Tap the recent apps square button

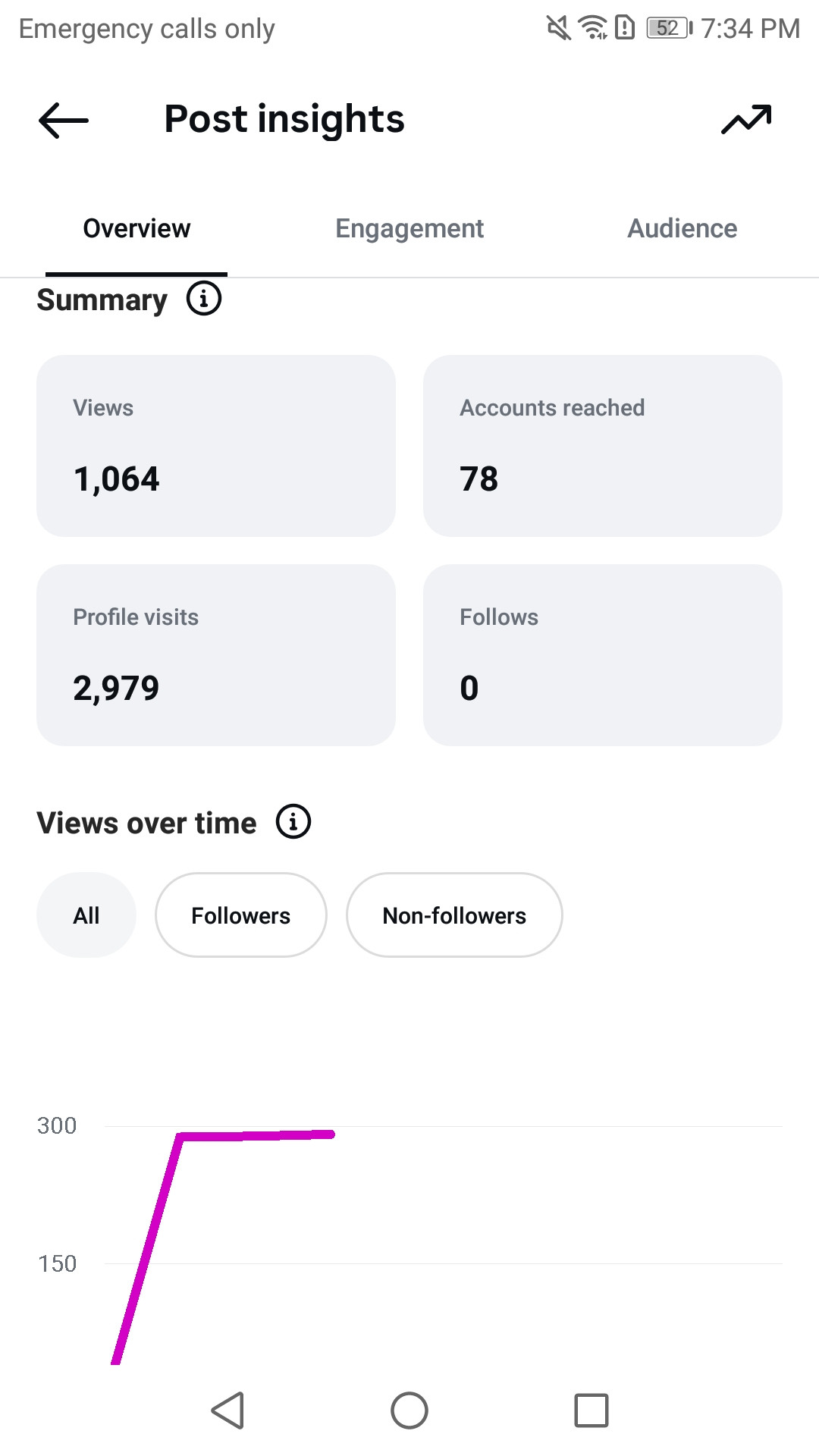[591, 1410]
